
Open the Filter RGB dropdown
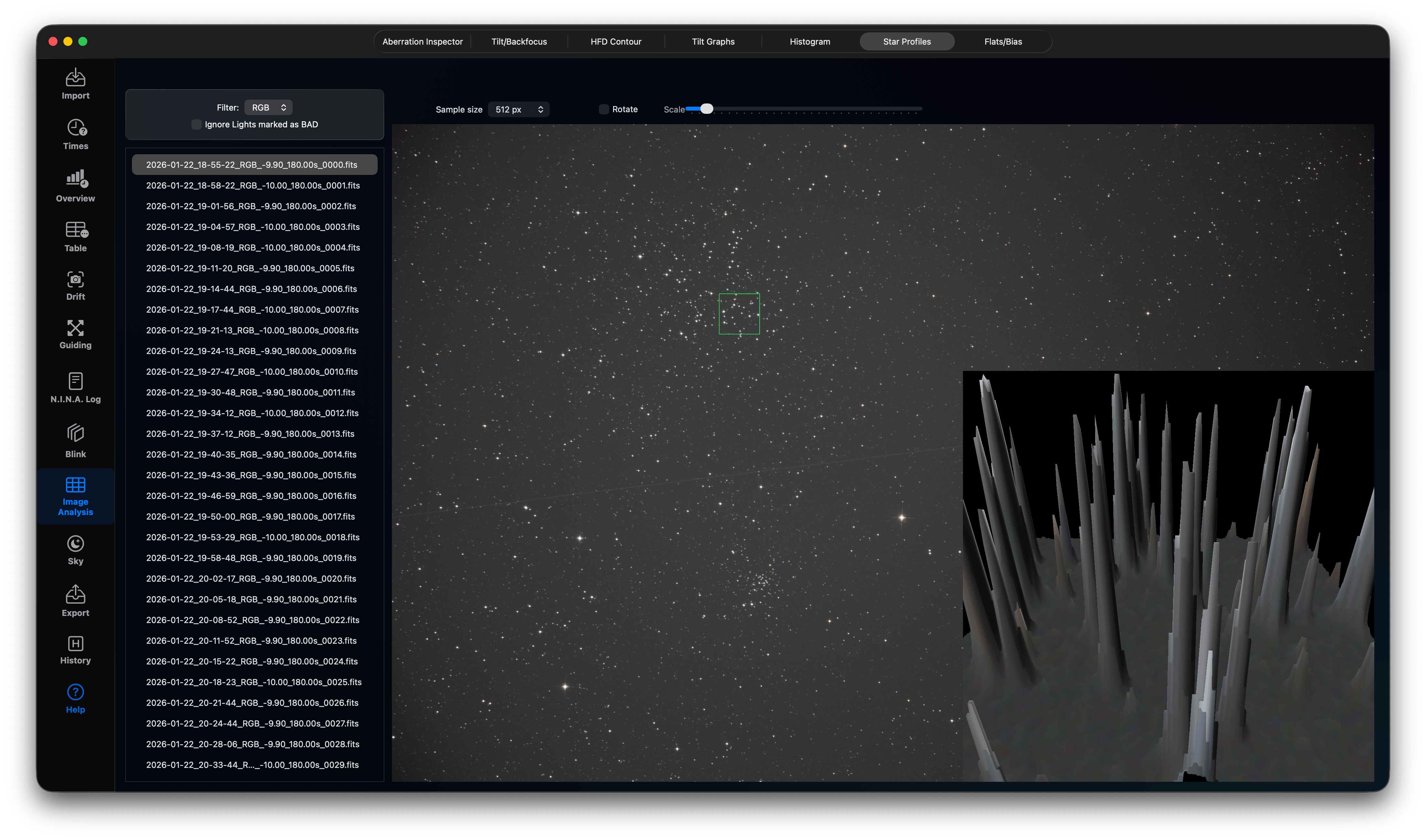pos(268,108)
